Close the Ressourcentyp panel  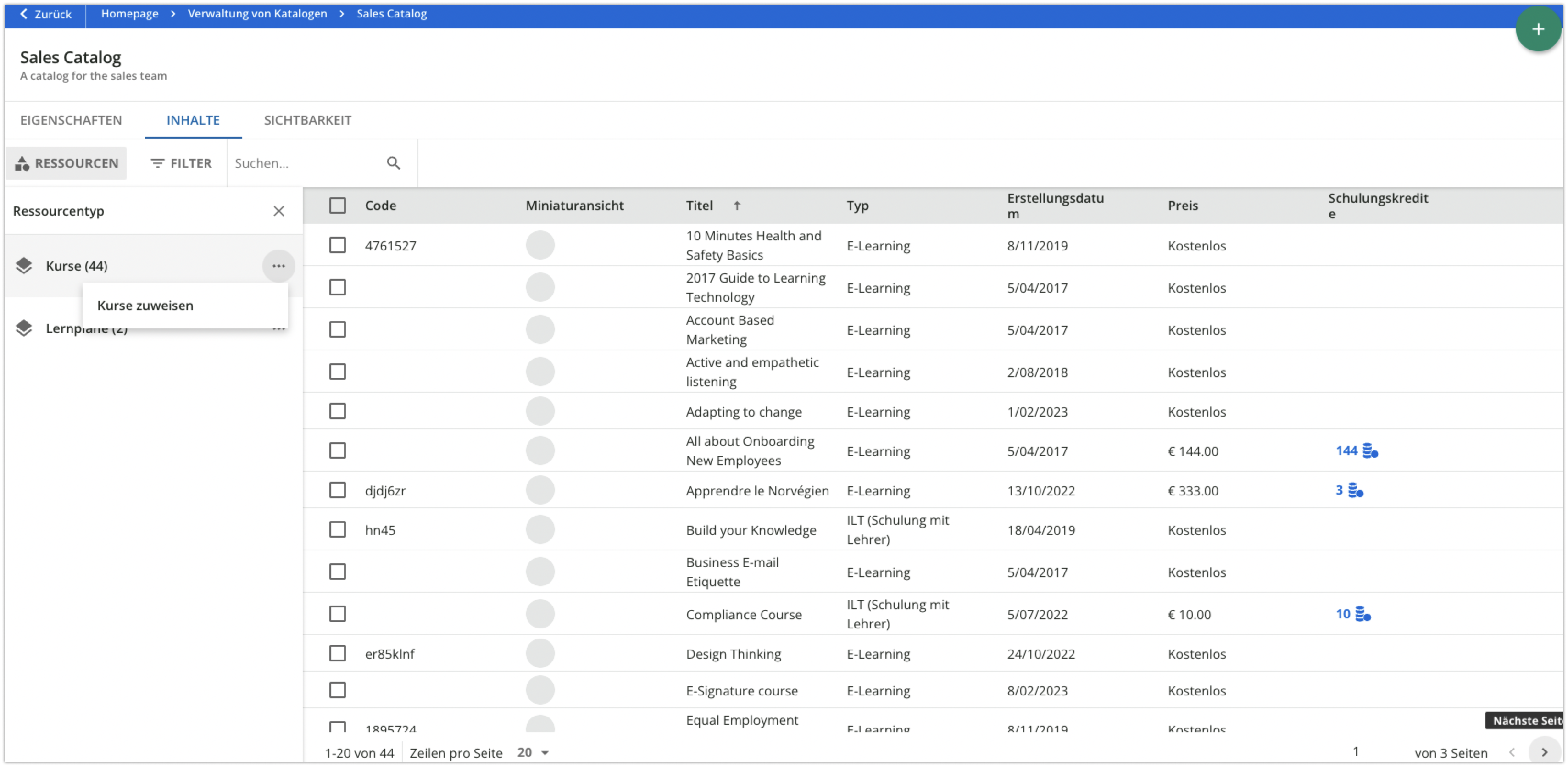pyautogui.click(x=279, y=211)
